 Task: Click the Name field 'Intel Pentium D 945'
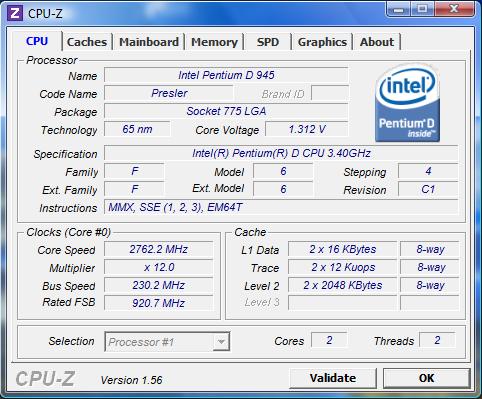226,75
